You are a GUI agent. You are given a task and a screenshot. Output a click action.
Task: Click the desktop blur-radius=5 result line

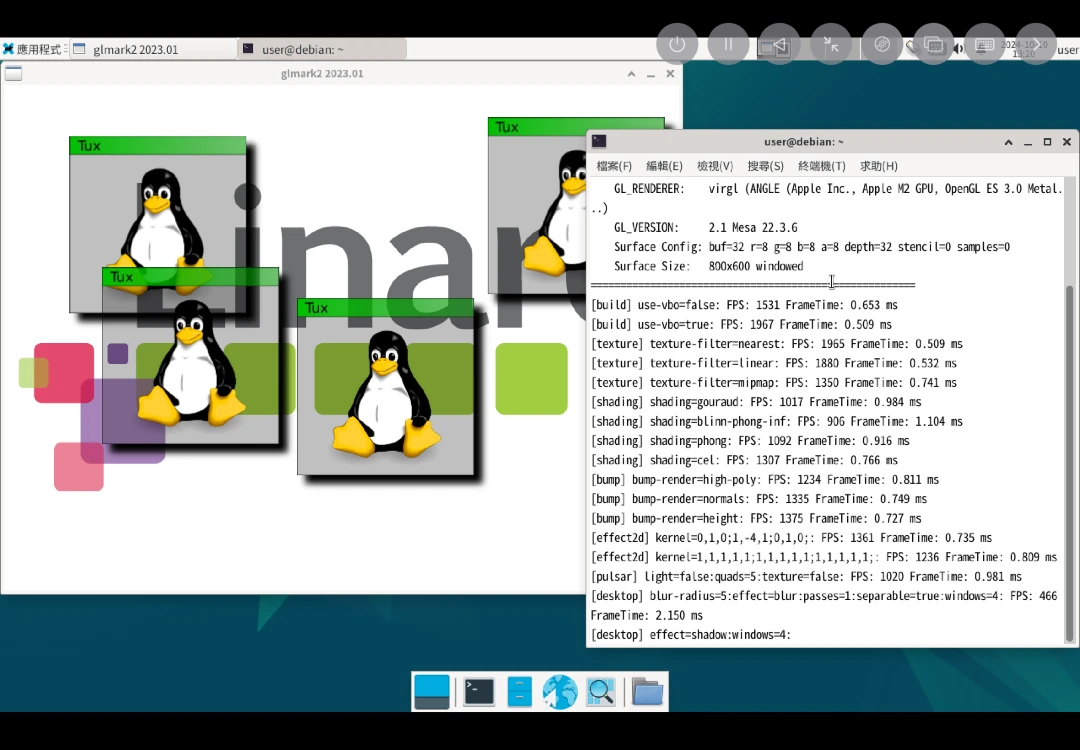point(824,605)
